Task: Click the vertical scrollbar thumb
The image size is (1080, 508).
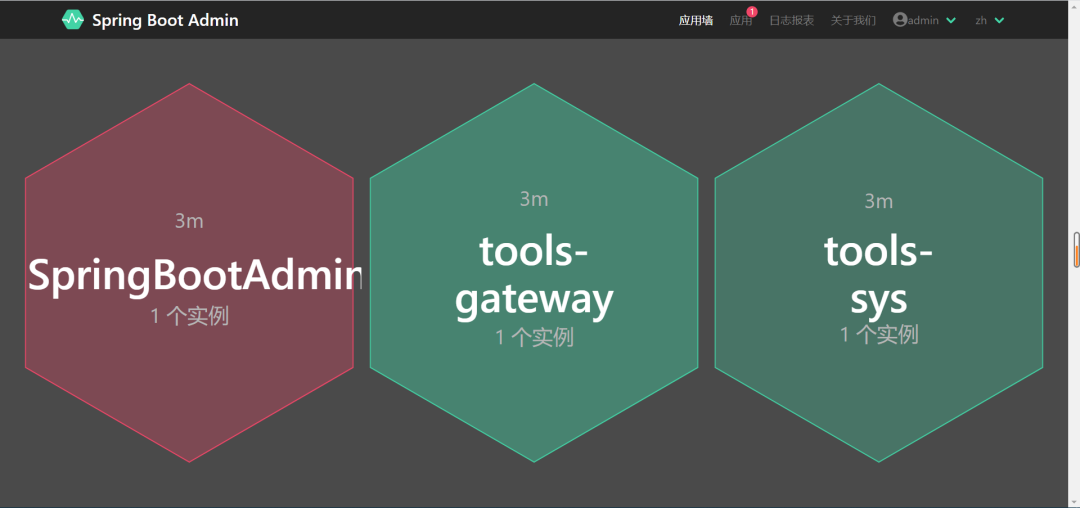Action: [x=1076, y=250]
